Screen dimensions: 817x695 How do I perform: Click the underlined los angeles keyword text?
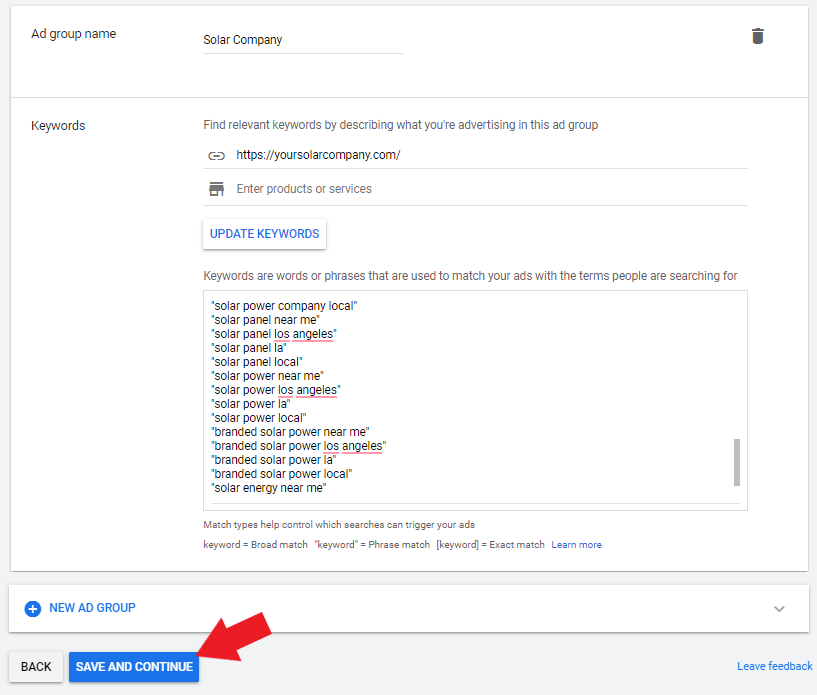[x=301, y=333]
